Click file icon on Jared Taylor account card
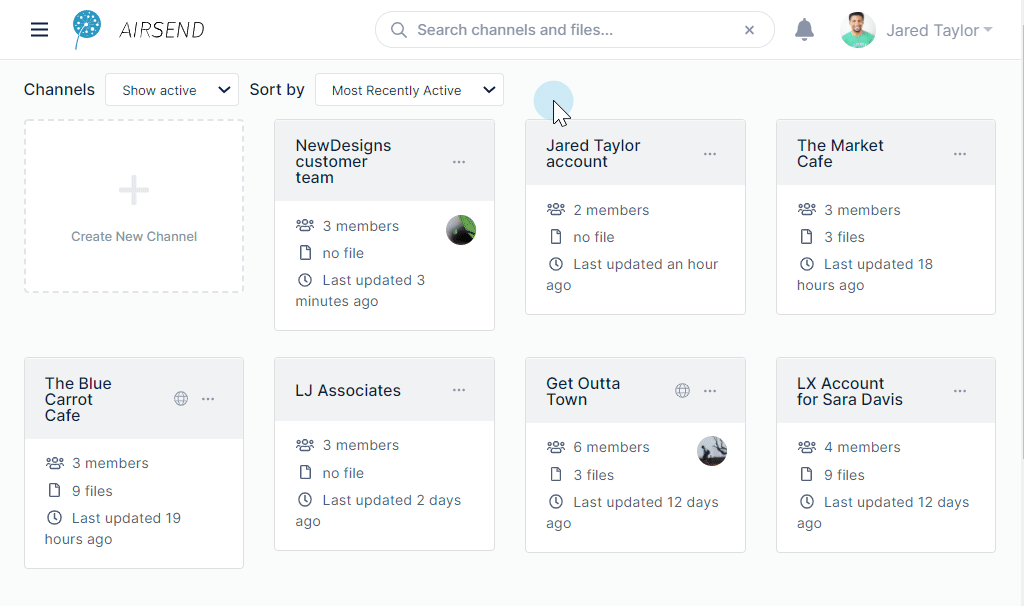 tap(556, 236)
